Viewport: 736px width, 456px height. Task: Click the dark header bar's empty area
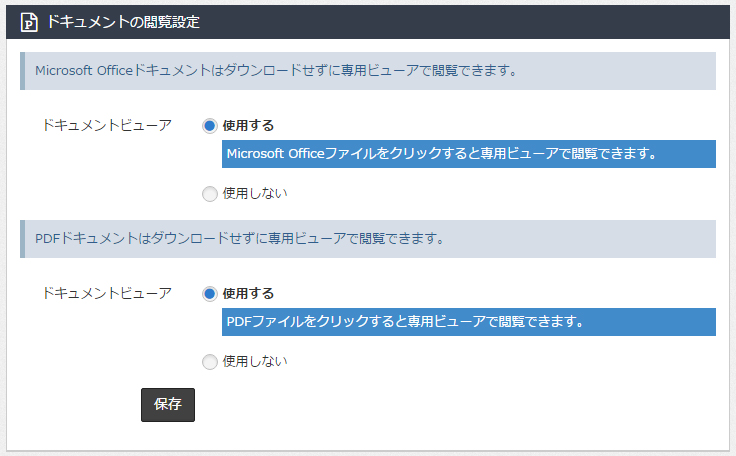(x=465, y=22)
